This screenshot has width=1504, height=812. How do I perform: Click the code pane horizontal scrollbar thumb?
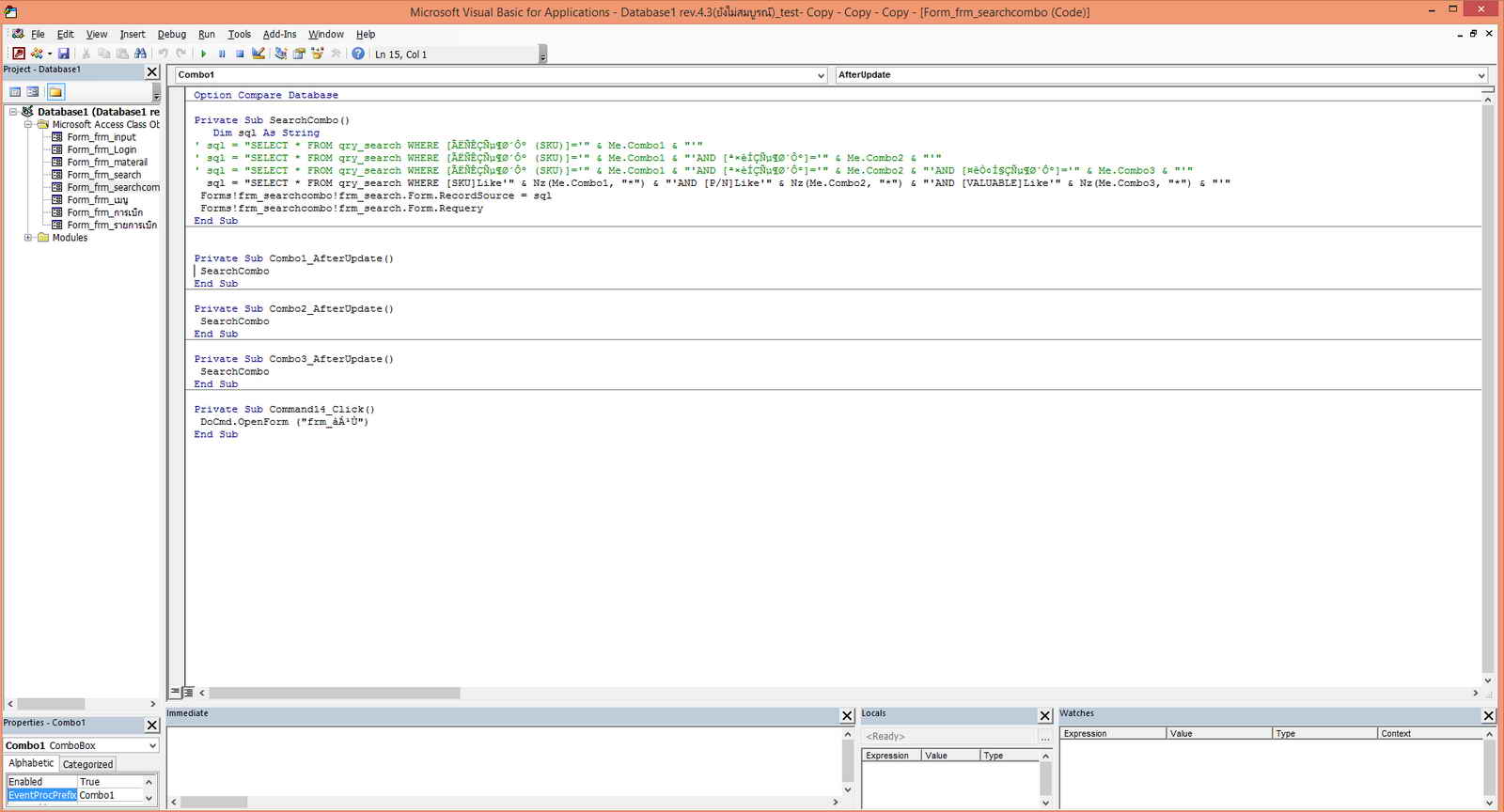pyautogui.click(x=334, y=693)
